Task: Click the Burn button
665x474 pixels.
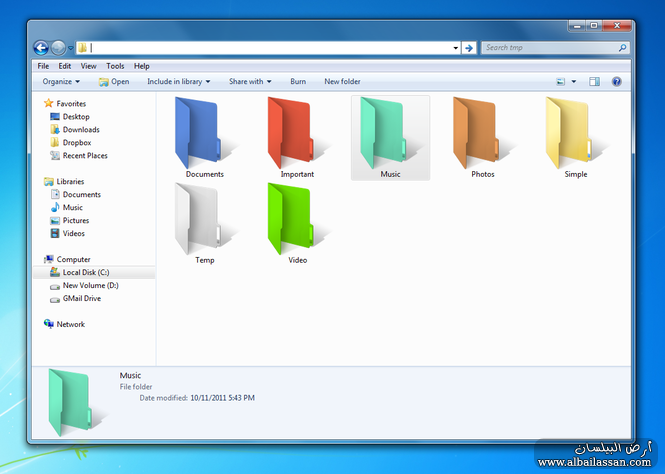Action: [298, 81]
